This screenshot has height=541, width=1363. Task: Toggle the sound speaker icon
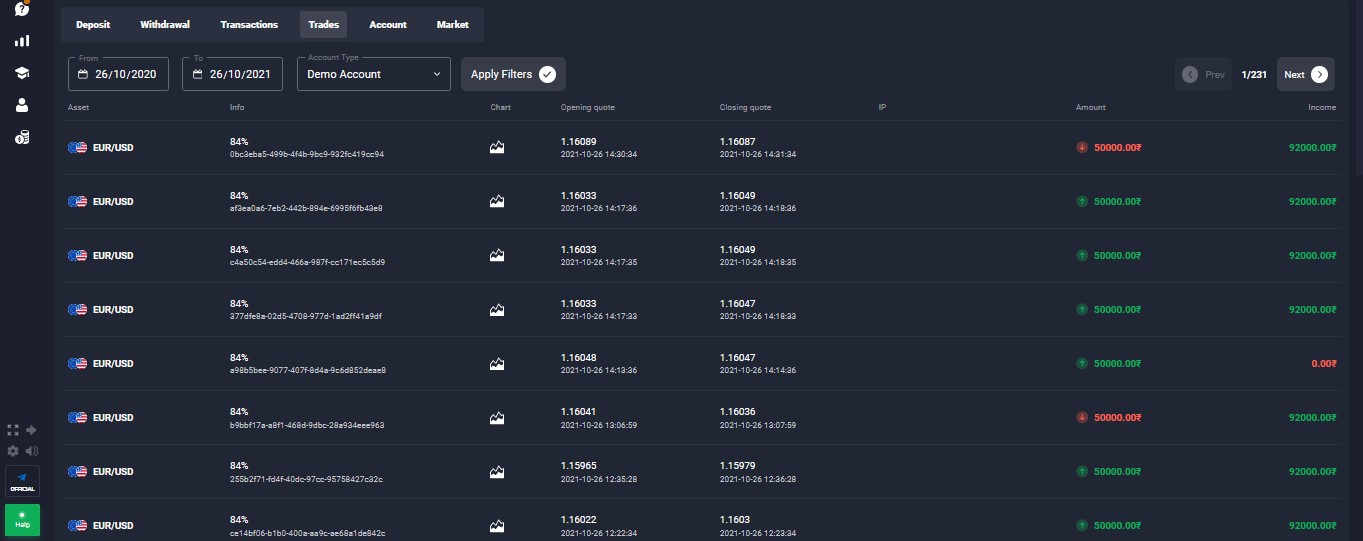[x=32, y=451]
